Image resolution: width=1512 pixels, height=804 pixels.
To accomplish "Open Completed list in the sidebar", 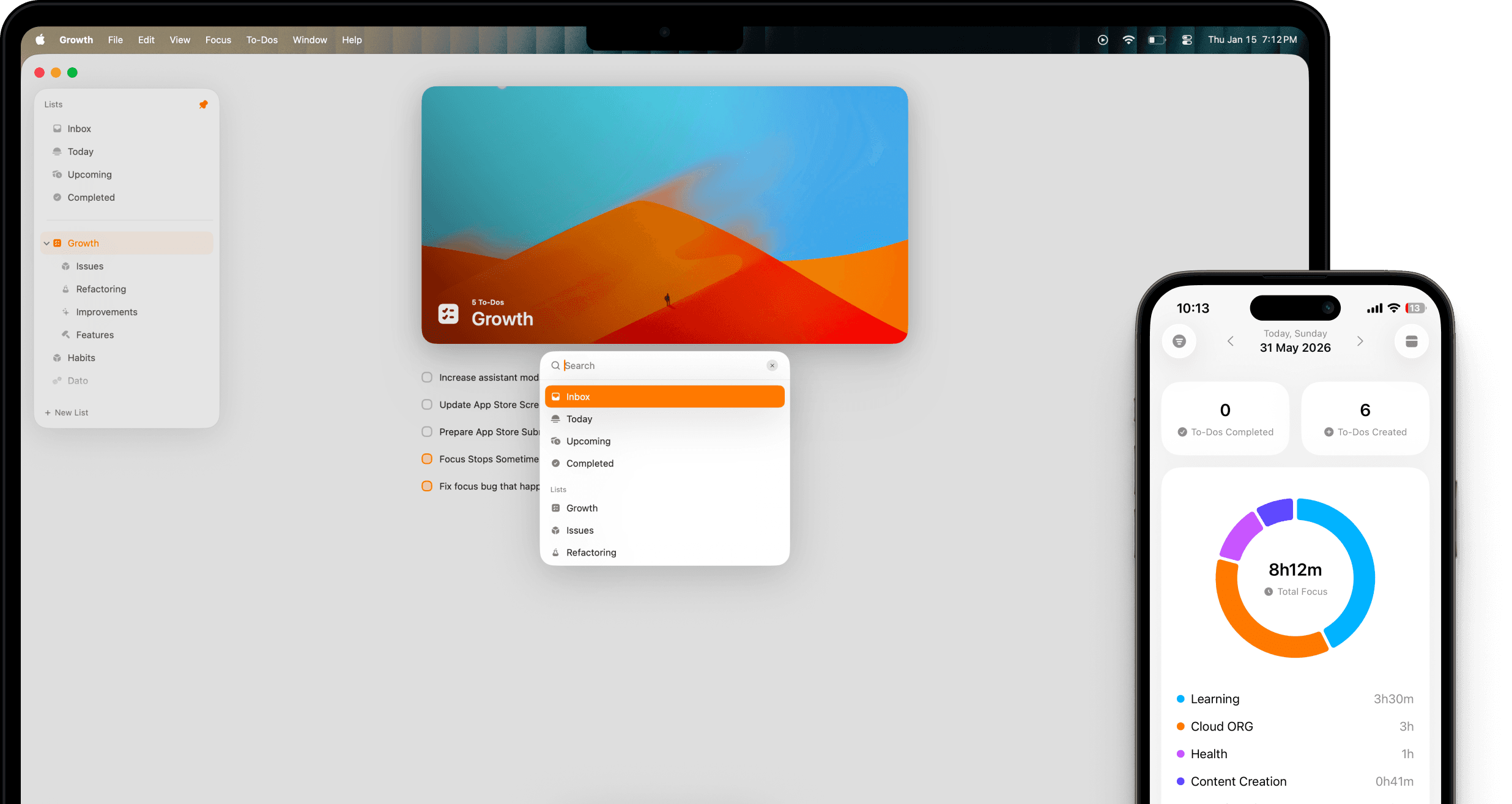I will (x=127, y=197).
